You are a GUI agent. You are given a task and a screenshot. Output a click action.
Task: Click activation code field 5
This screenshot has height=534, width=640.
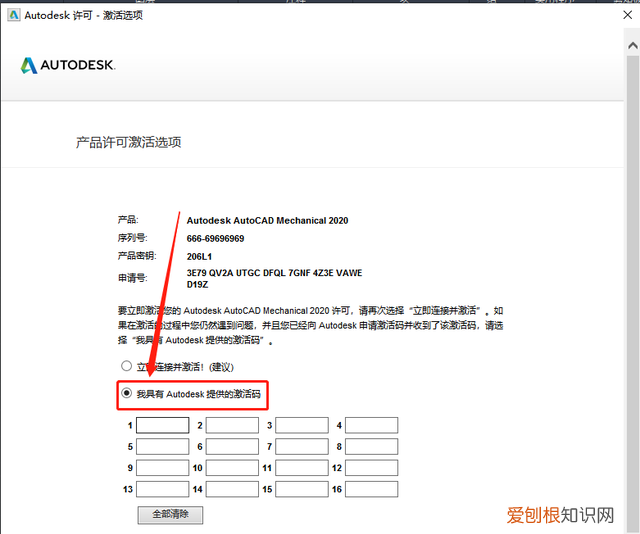click(x=162, y=446)
